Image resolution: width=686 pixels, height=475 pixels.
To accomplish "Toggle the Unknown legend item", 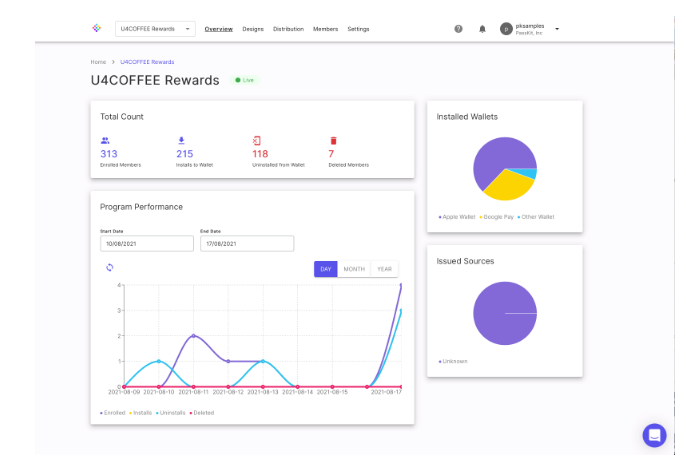I will [453, 361].
